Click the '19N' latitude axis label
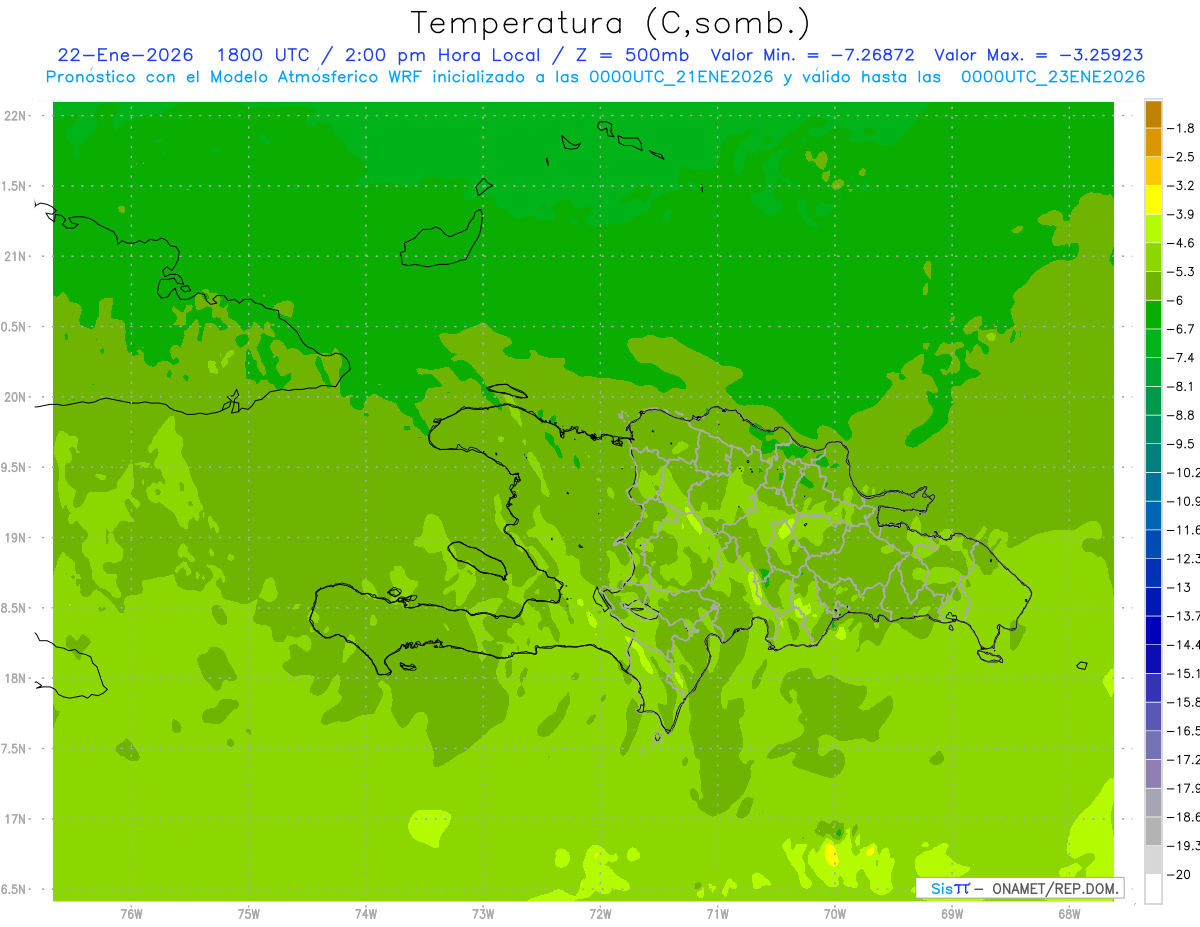This screenshot has width=1200, height=927. pyautogui.click(x=16, y=538)
